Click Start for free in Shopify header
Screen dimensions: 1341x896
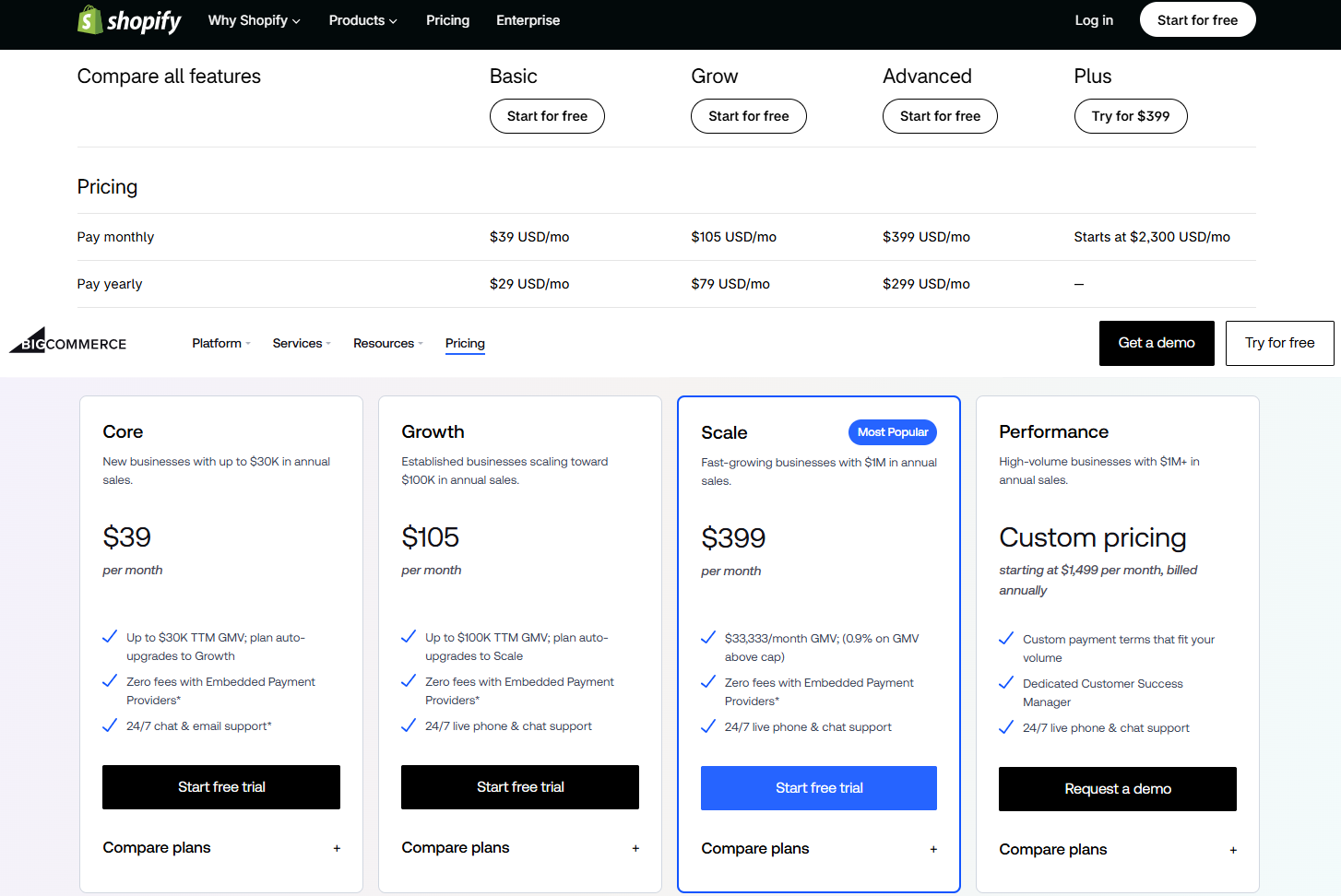(x=1197, y=20)
